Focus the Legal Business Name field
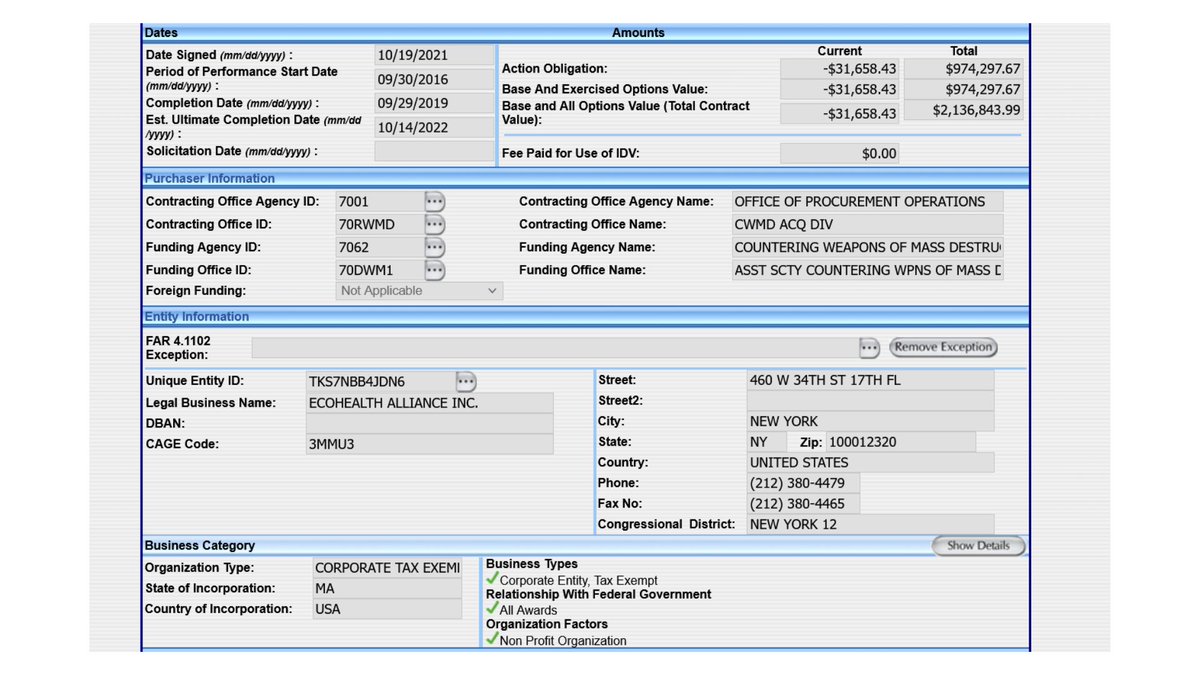The image size is (1200, 675). 429,403
